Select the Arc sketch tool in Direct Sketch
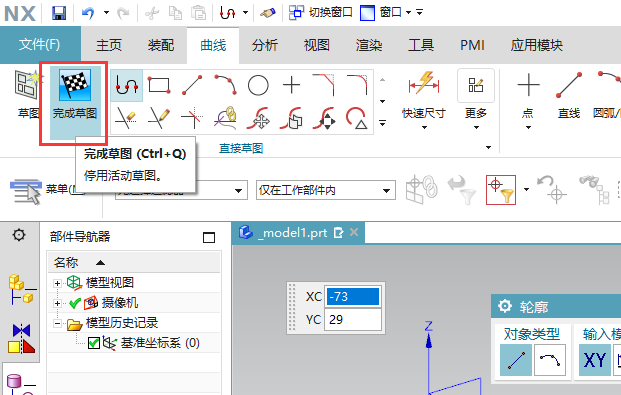This screenshot has height=395, width=621. 225,85
